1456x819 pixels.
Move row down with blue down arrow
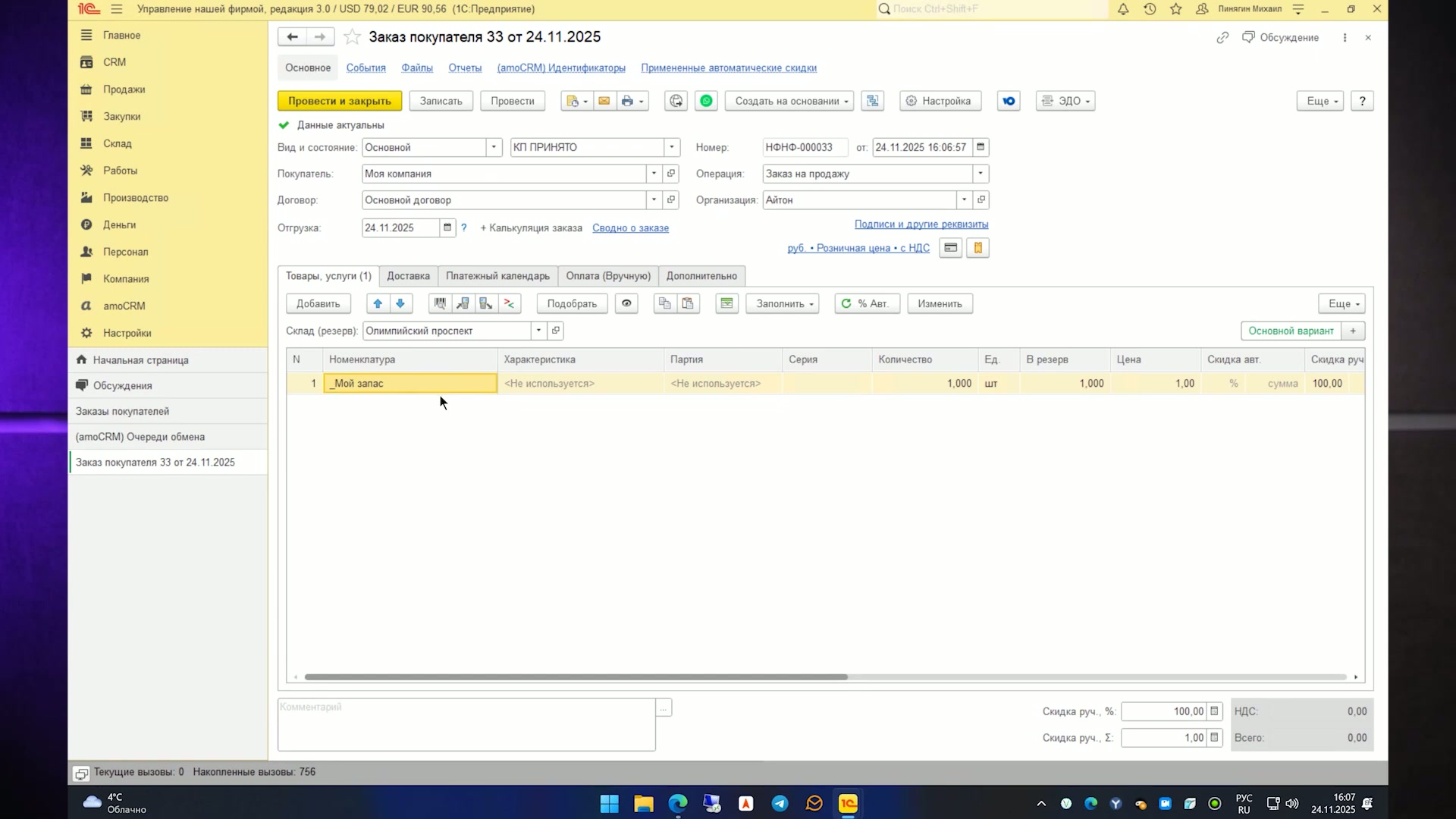[x=400, y=303]
